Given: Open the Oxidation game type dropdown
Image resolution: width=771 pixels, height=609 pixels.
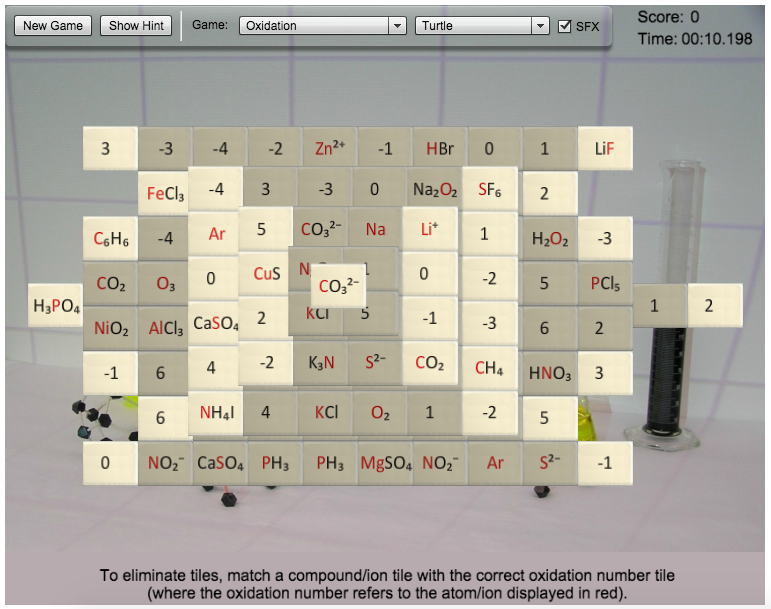Looking at the screenshot, I should coord(322,25).
